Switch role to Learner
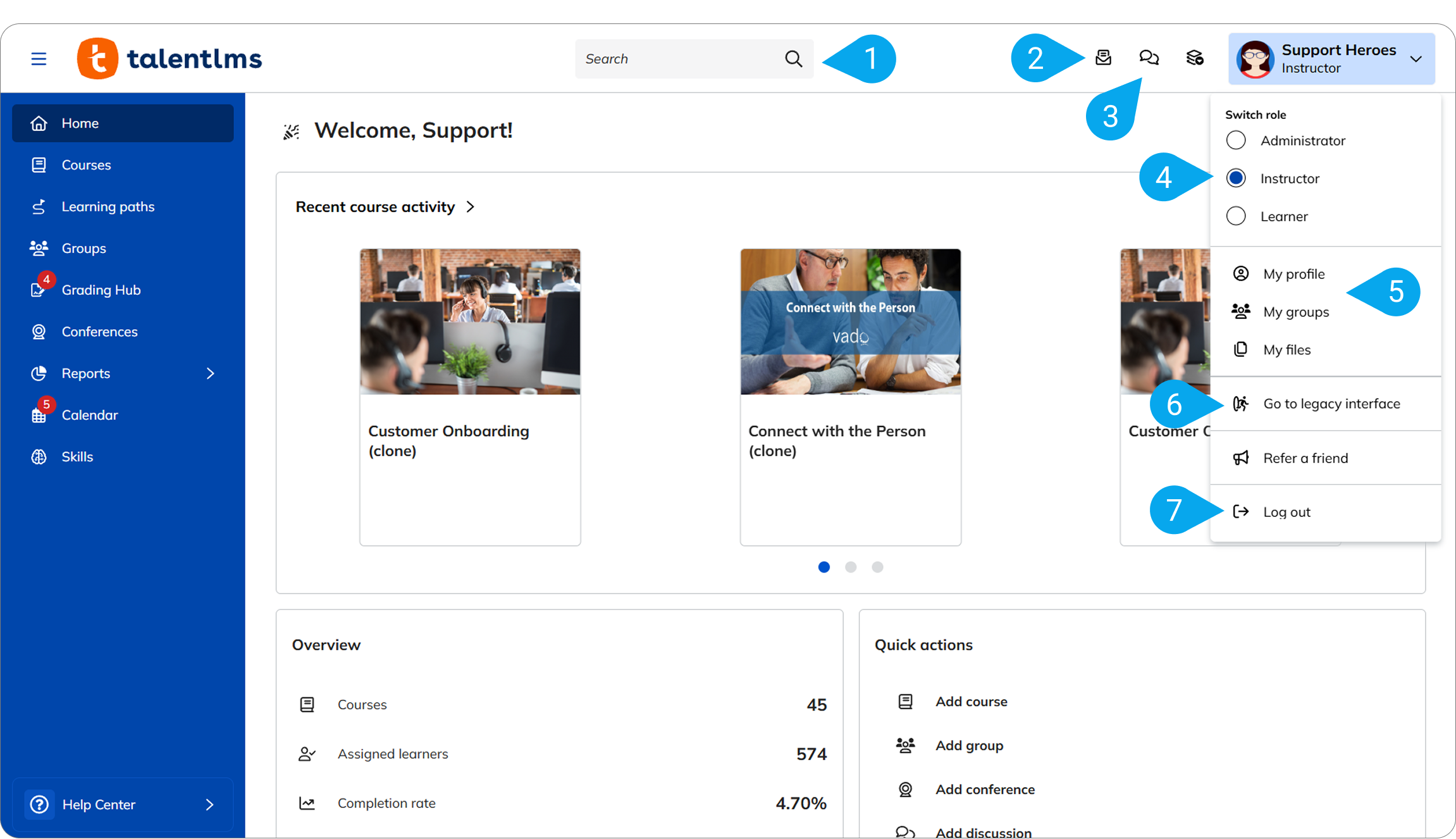The height and width of the screenshot is (839, 1456). (x=1236, y=216)
